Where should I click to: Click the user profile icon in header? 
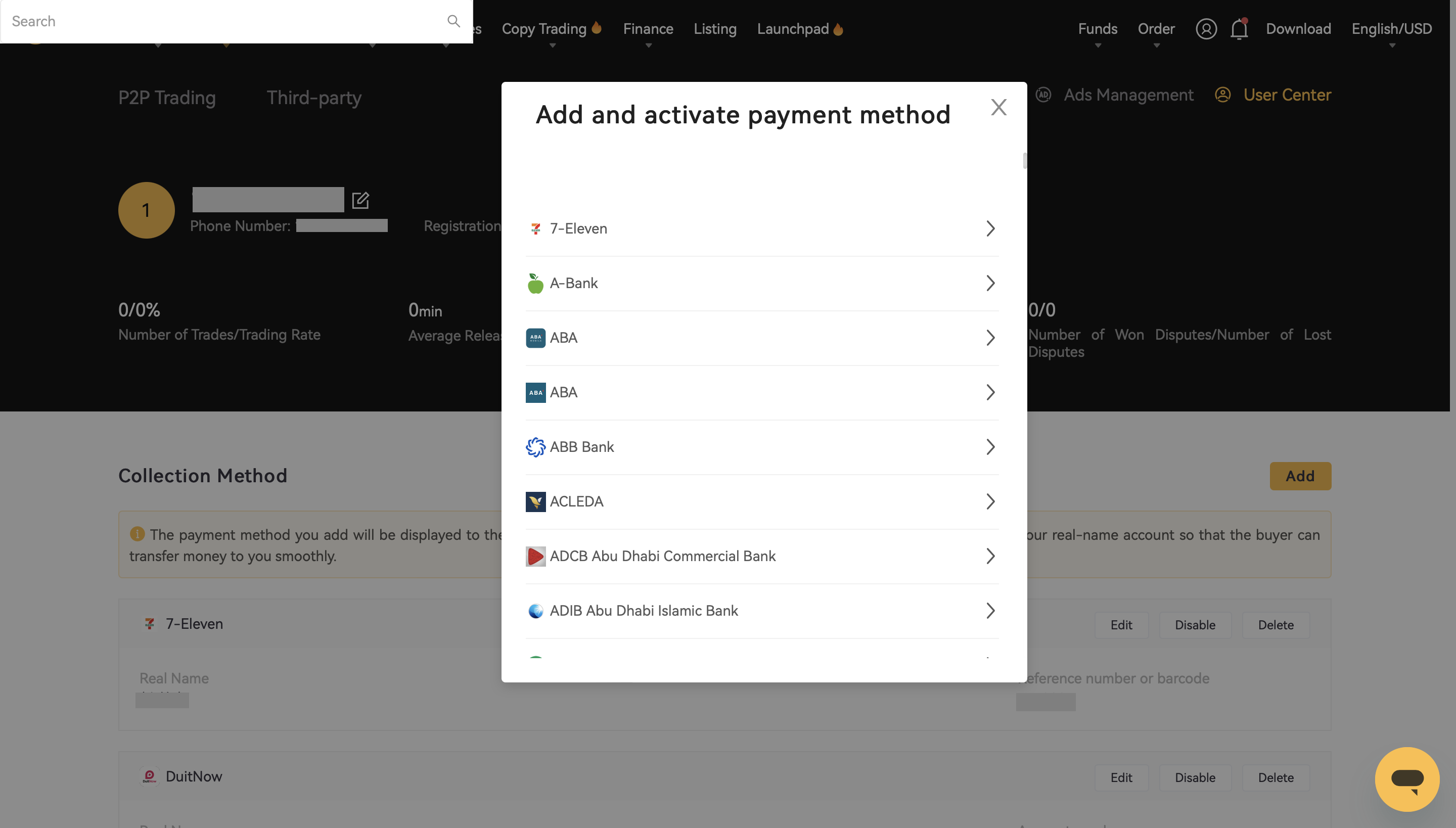click(1206, 28)
